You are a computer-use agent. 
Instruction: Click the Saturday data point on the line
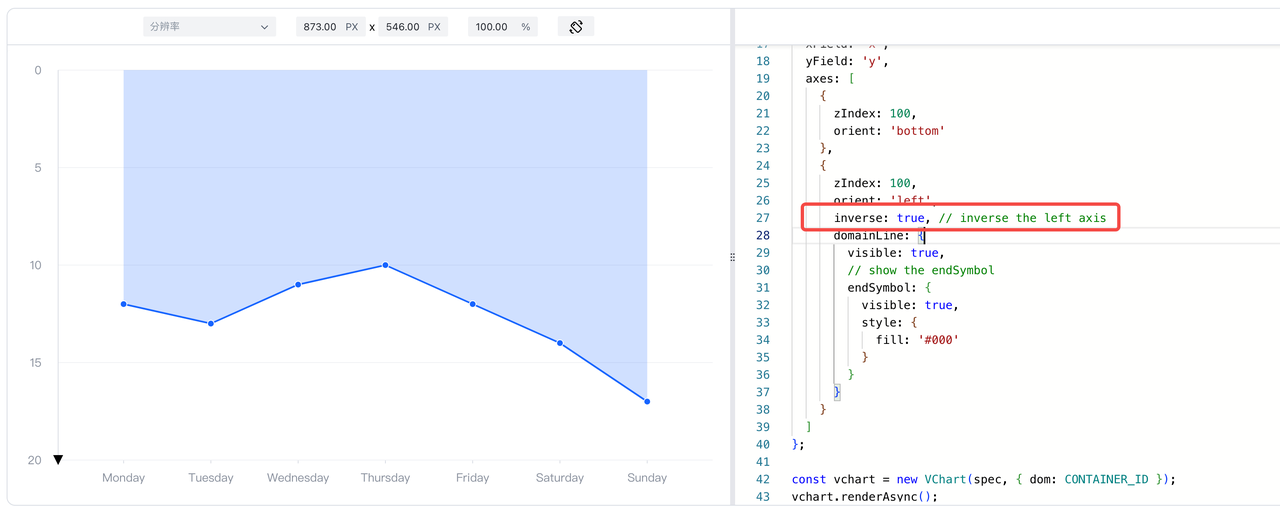(560, 343)
